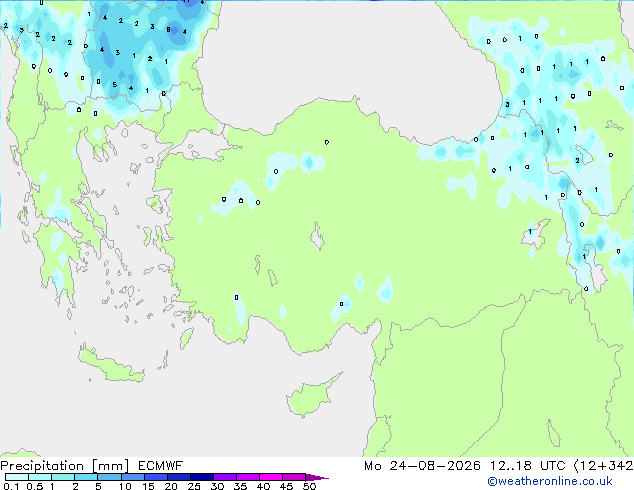Image resolution: width=634 pixels, height=490 pixels.
Task: Click the '[mm]' unit label
Action: point(111,466)
